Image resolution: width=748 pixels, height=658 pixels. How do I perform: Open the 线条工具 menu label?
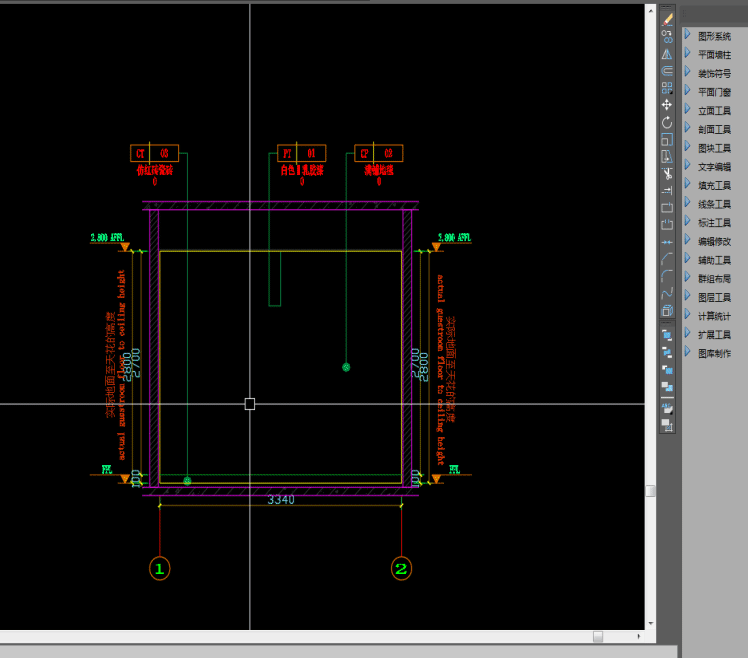coord(714,204)
